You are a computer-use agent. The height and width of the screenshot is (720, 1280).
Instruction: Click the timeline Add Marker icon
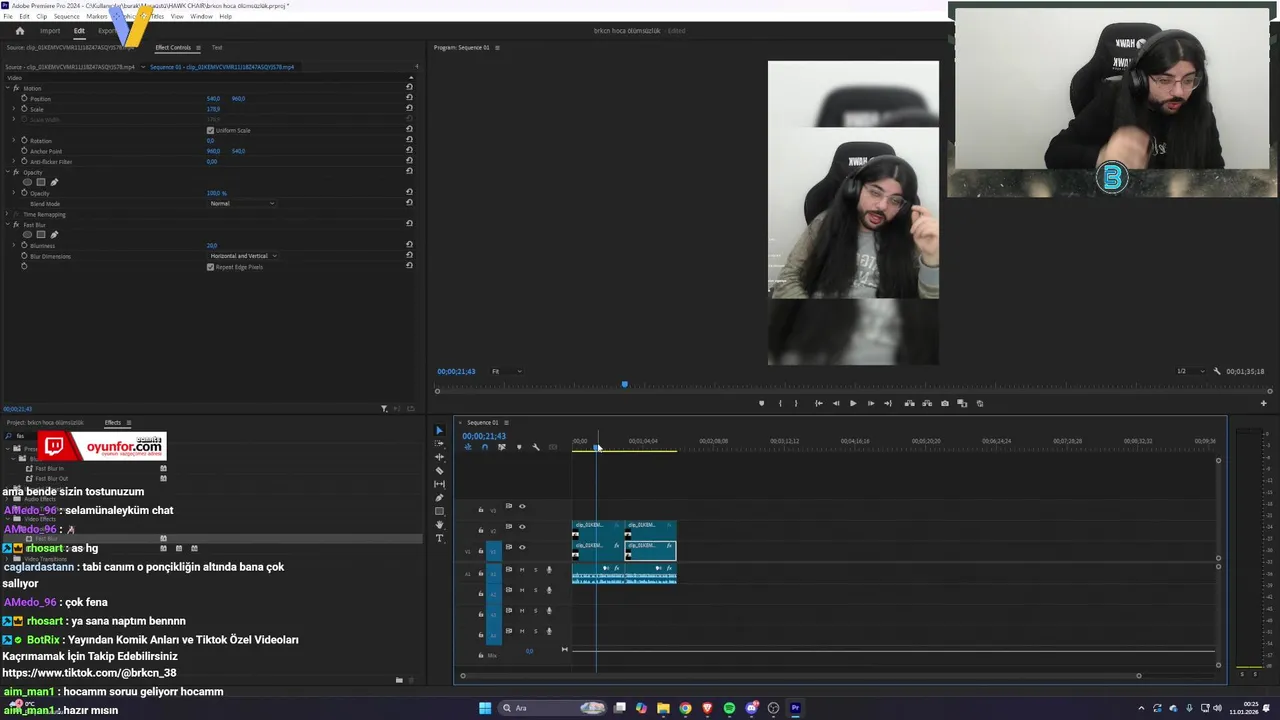pyautogui.click(x=518, y=447)
